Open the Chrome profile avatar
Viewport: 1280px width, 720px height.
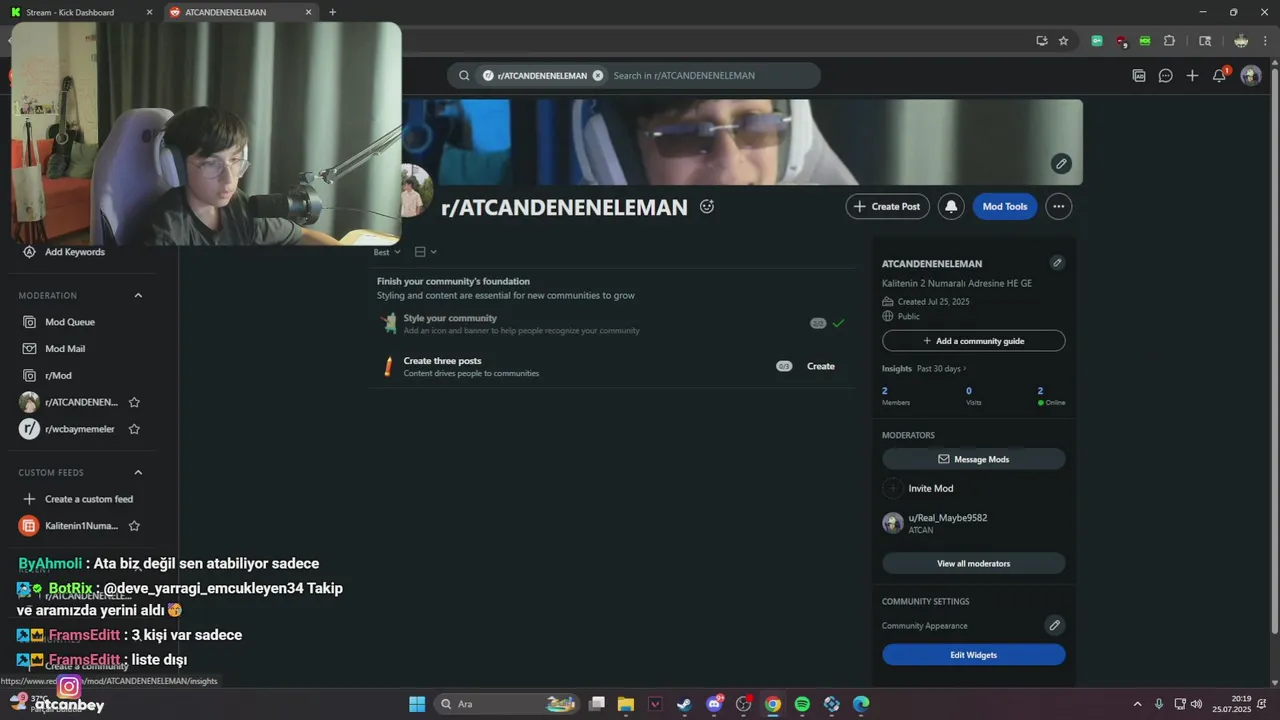point(1241,41)
